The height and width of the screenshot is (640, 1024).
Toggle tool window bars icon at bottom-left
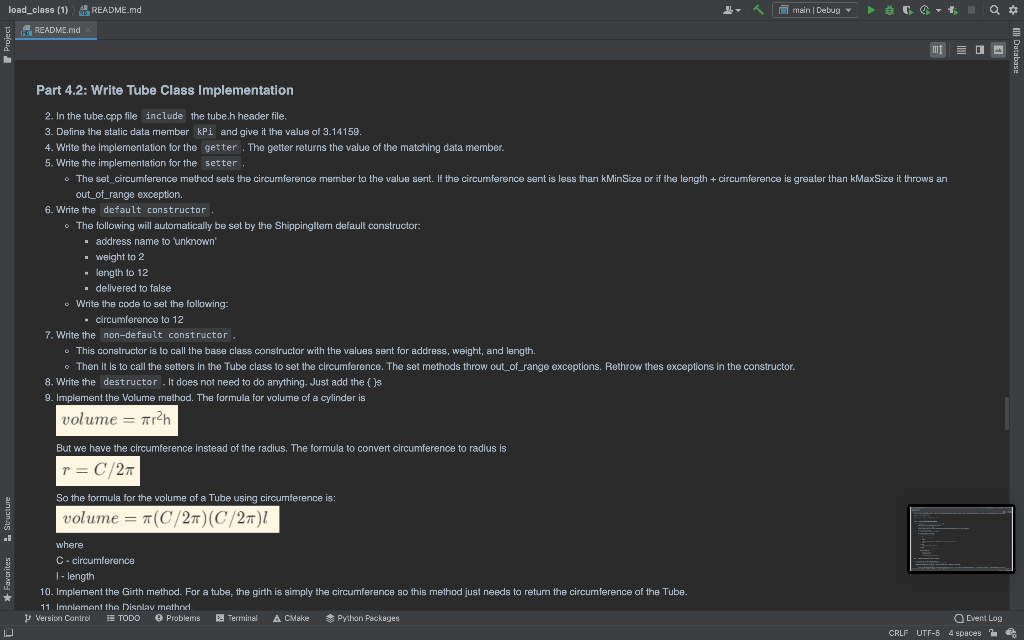8,633
